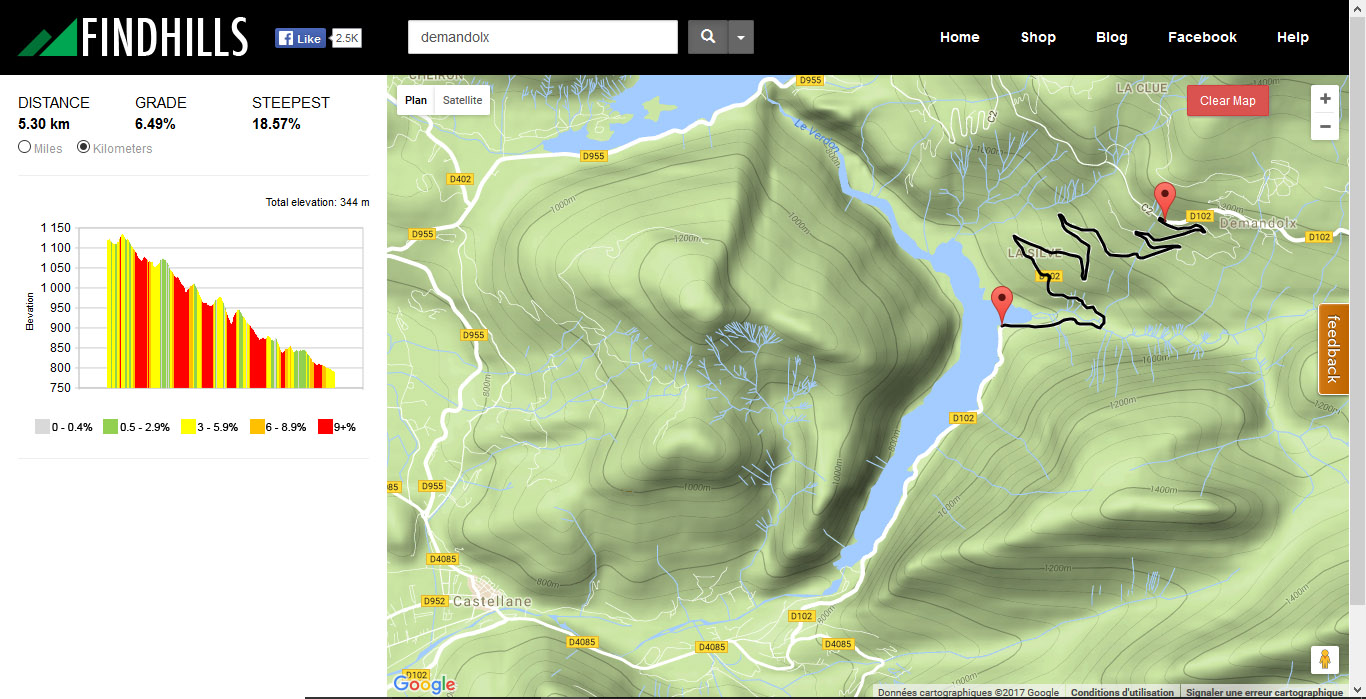Open the Help menu item
Image resolution: width=1366 pixels, height=699 pixels.
click(x=1293, y=37)
